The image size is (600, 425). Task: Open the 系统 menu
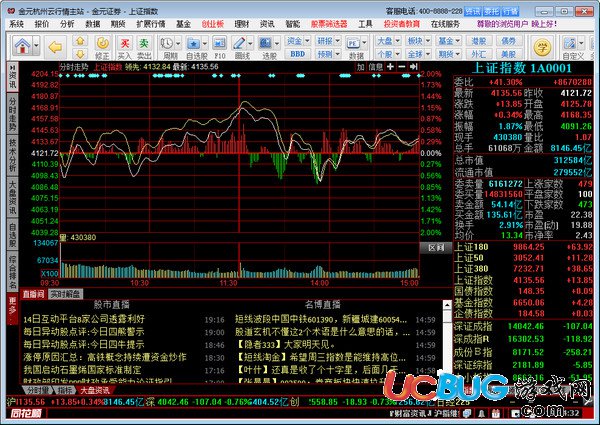16,24
